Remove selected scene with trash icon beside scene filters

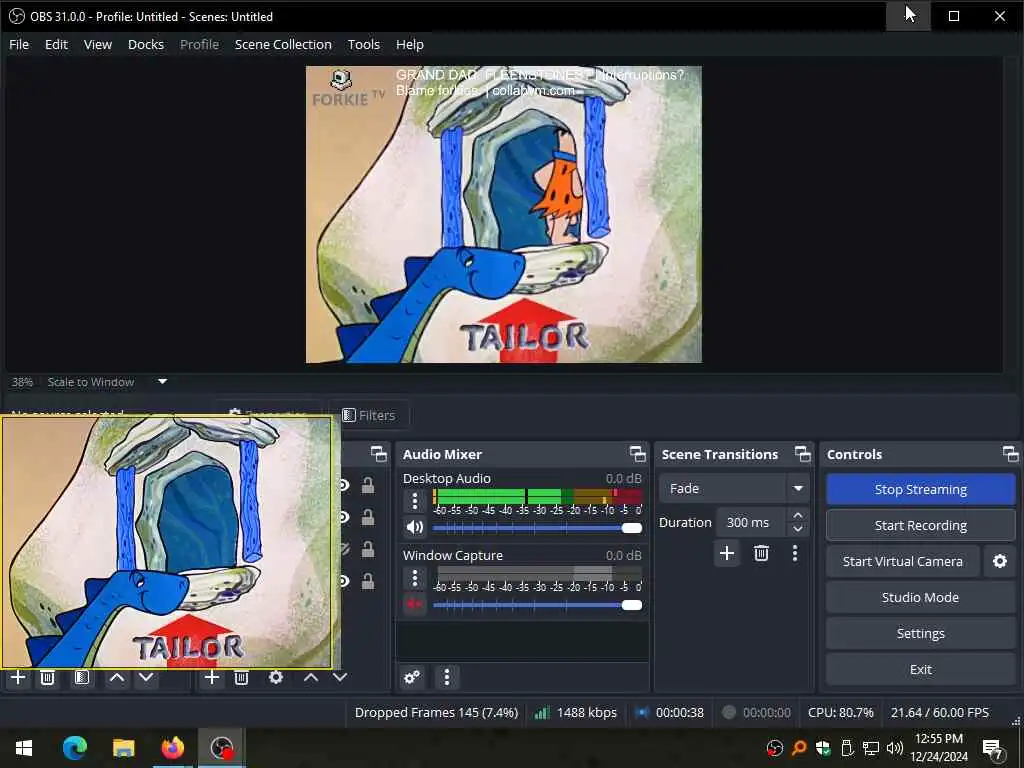(x=47, y=677)
